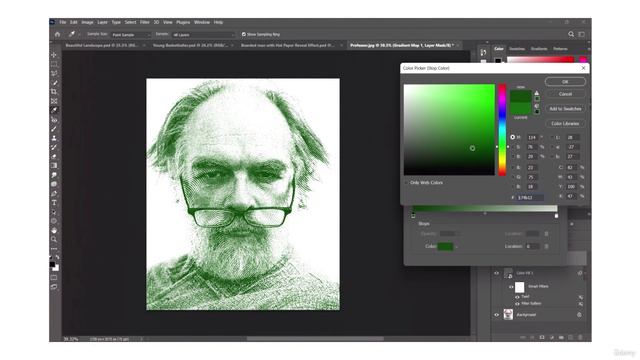Open the Sample Size dropdown

coord(131,35)
